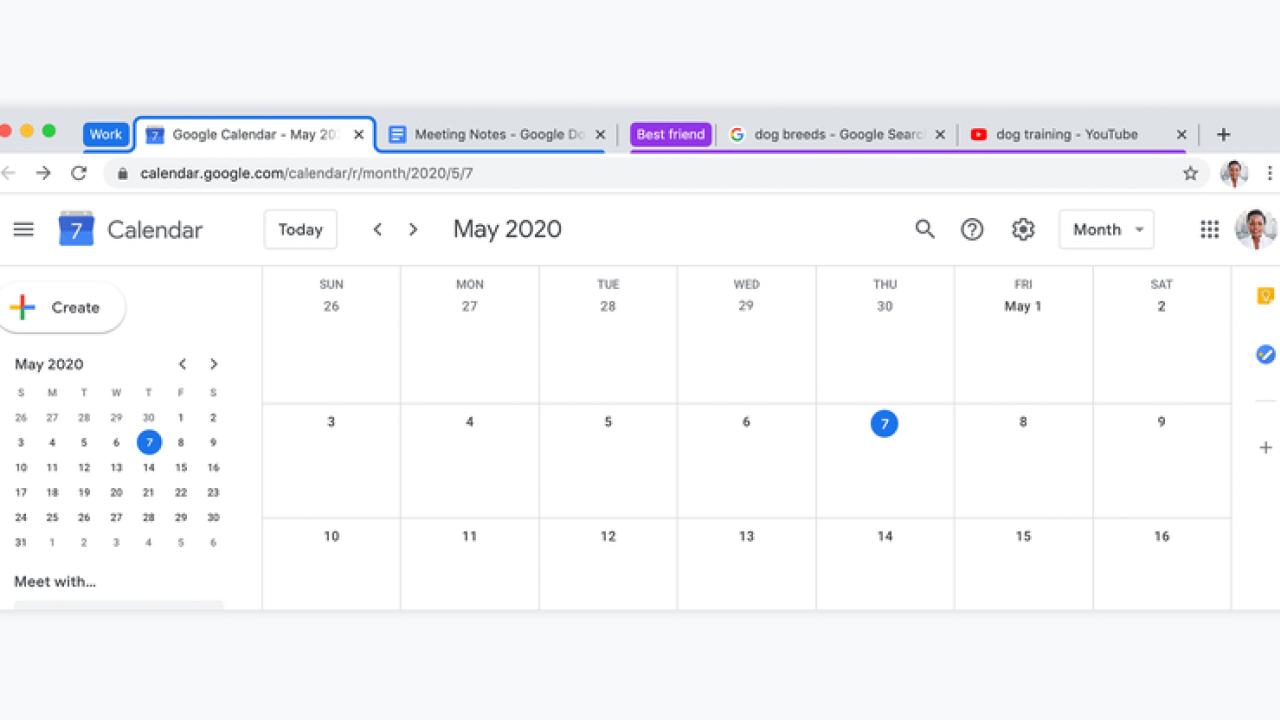Viewport: 1280px width, 720px height.
Task: Click the plus icon to get add-ons
Action: click(x=1265, y=447)
